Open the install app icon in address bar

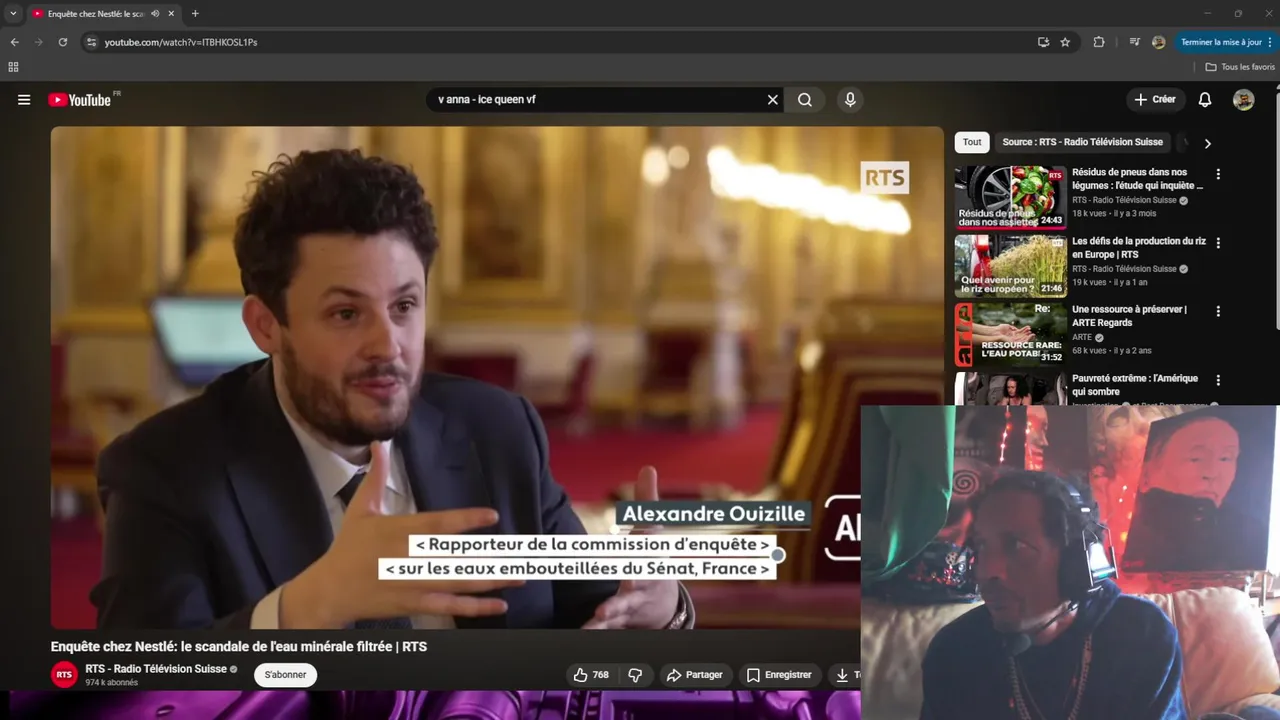[x=1043, y=42]
